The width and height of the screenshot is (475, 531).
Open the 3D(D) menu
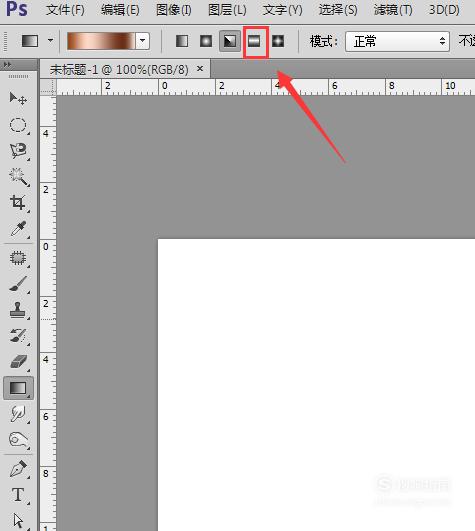[x=444, y=10]
